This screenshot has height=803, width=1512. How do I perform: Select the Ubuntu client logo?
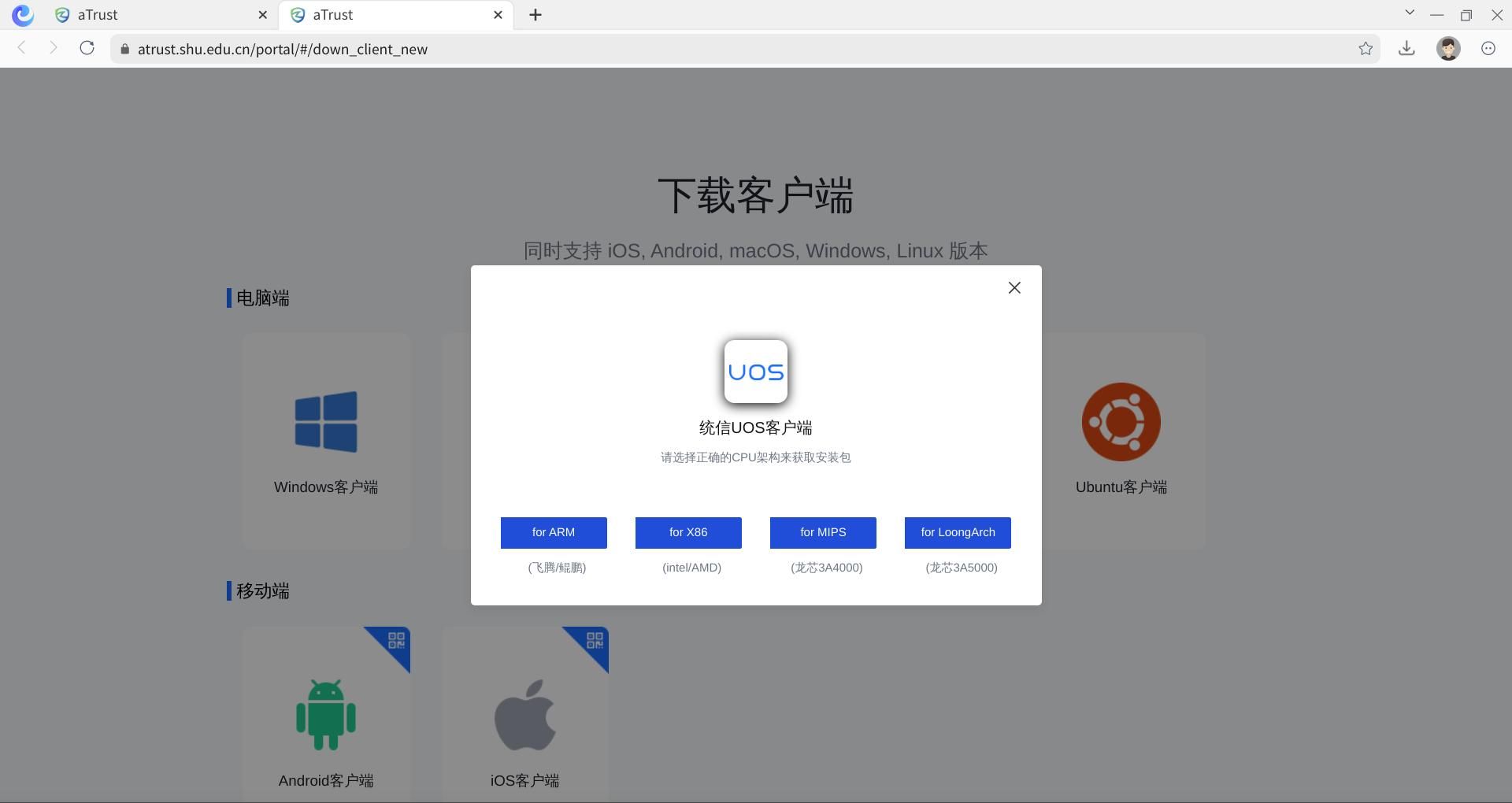[1121, 422]
